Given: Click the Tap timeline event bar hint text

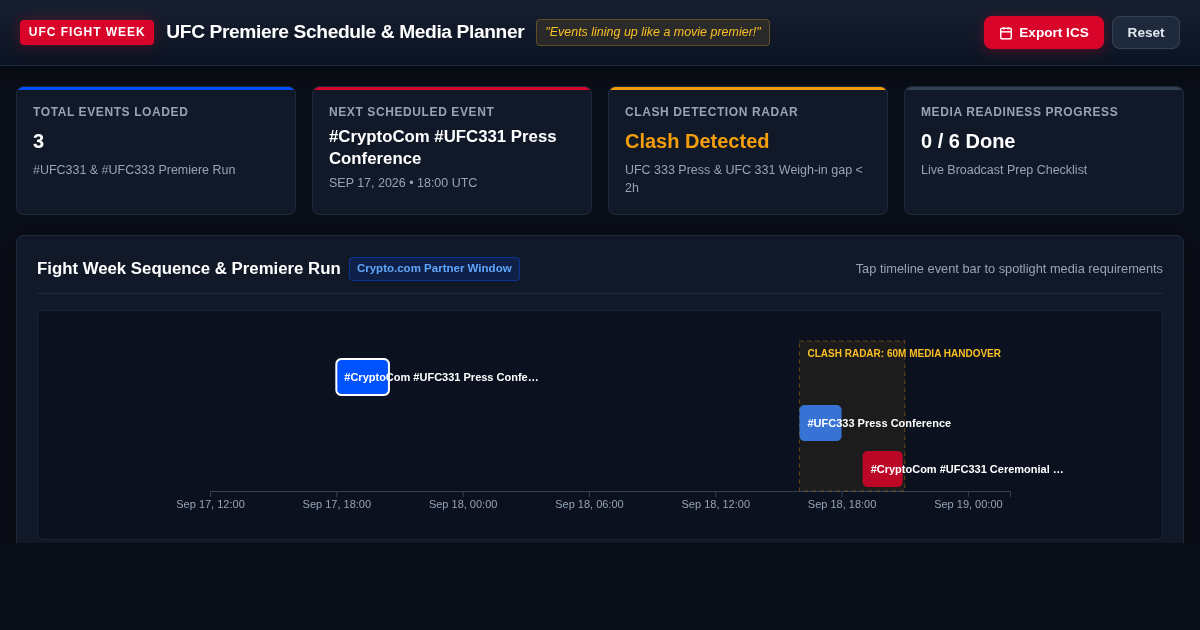Looking at the screenshot, I should tap(1009, 269).
